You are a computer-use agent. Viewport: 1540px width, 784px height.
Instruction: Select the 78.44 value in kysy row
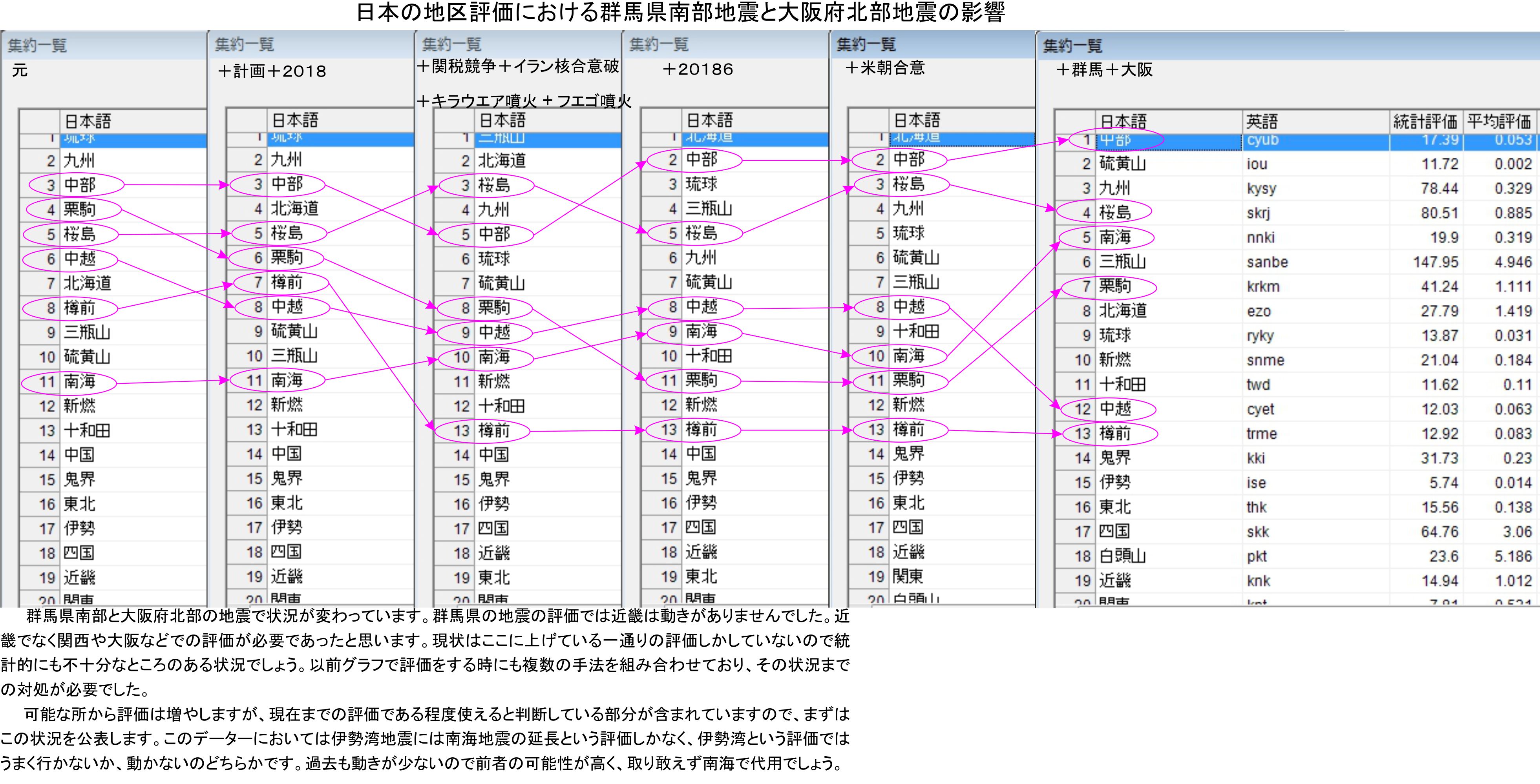point(1439,188)
